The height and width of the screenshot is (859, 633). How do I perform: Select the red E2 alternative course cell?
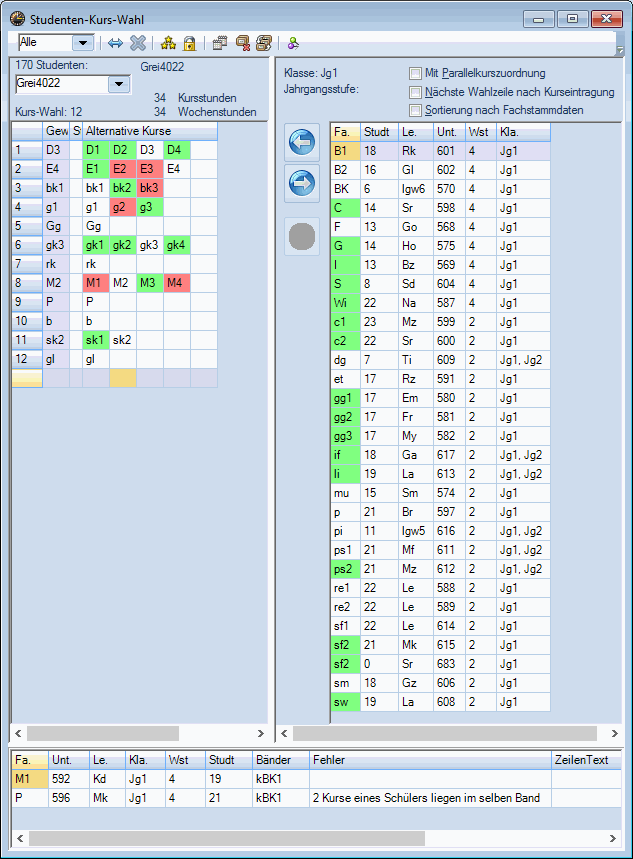pyautogui.click(x=123, y=169)
